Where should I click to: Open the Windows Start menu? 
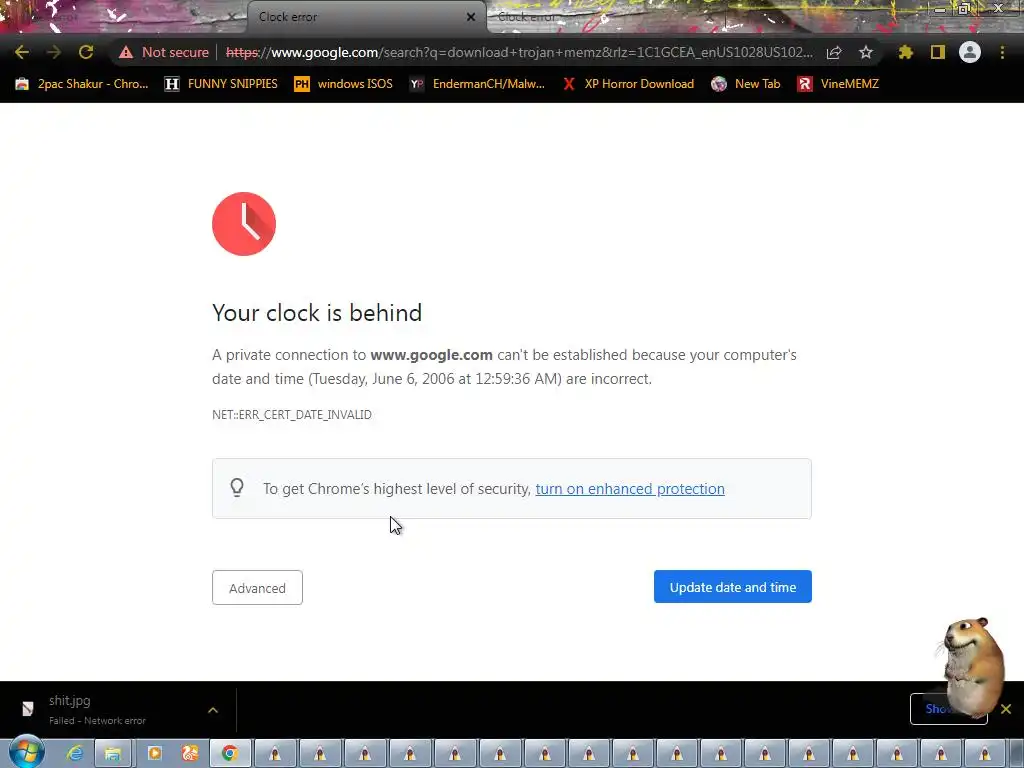pyautogui.click(x=27, y=752)
